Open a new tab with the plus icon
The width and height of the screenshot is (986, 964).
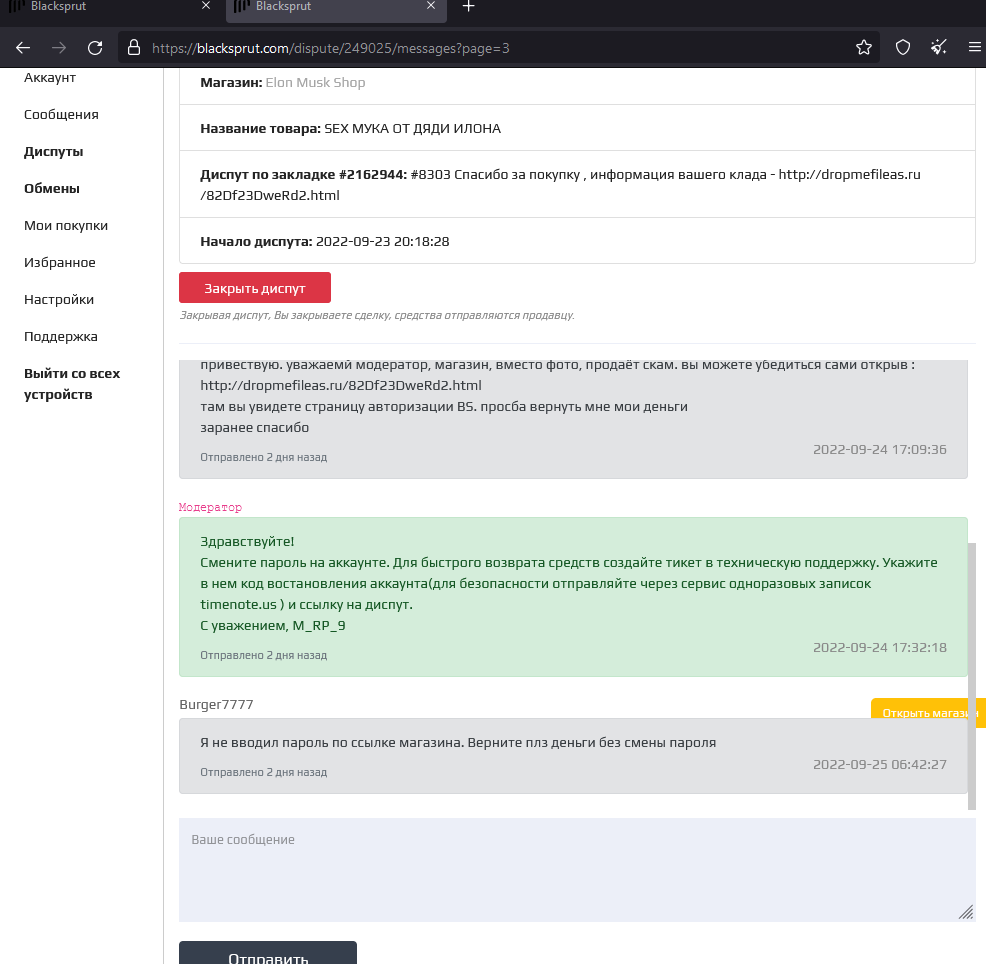click(x=468, y=7)
